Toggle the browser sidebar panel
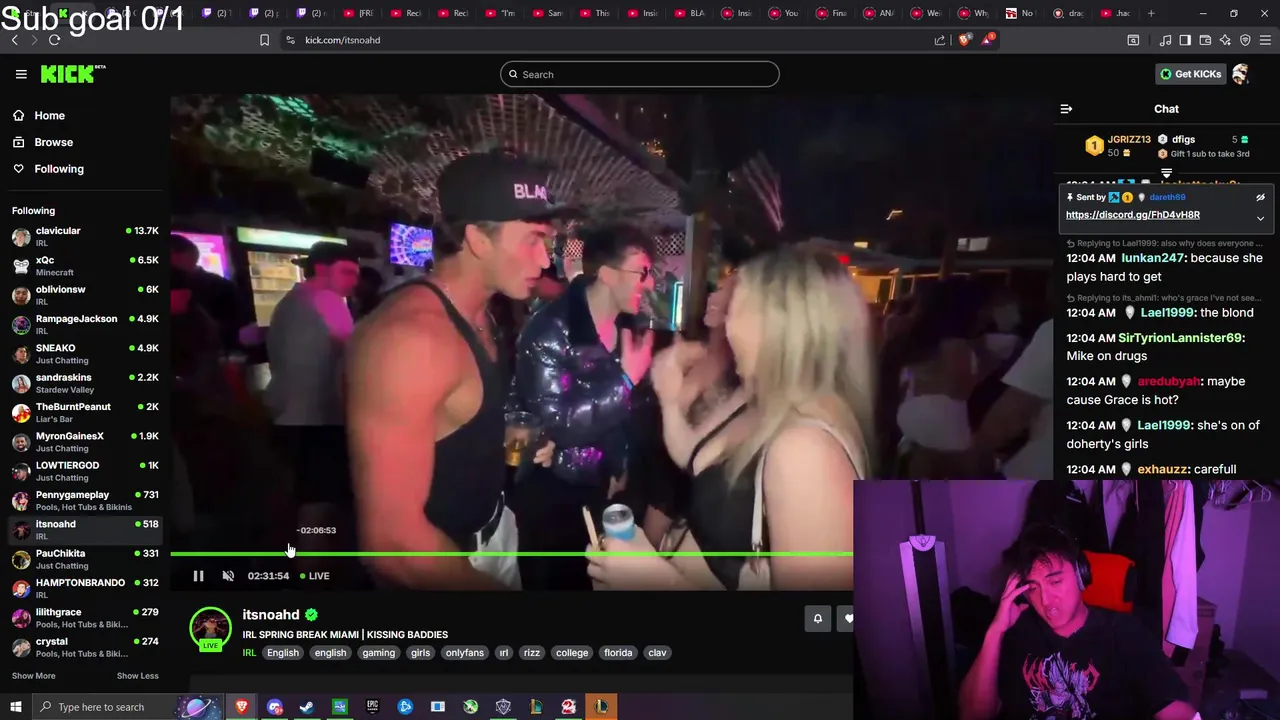 [x=1185, y=40]
